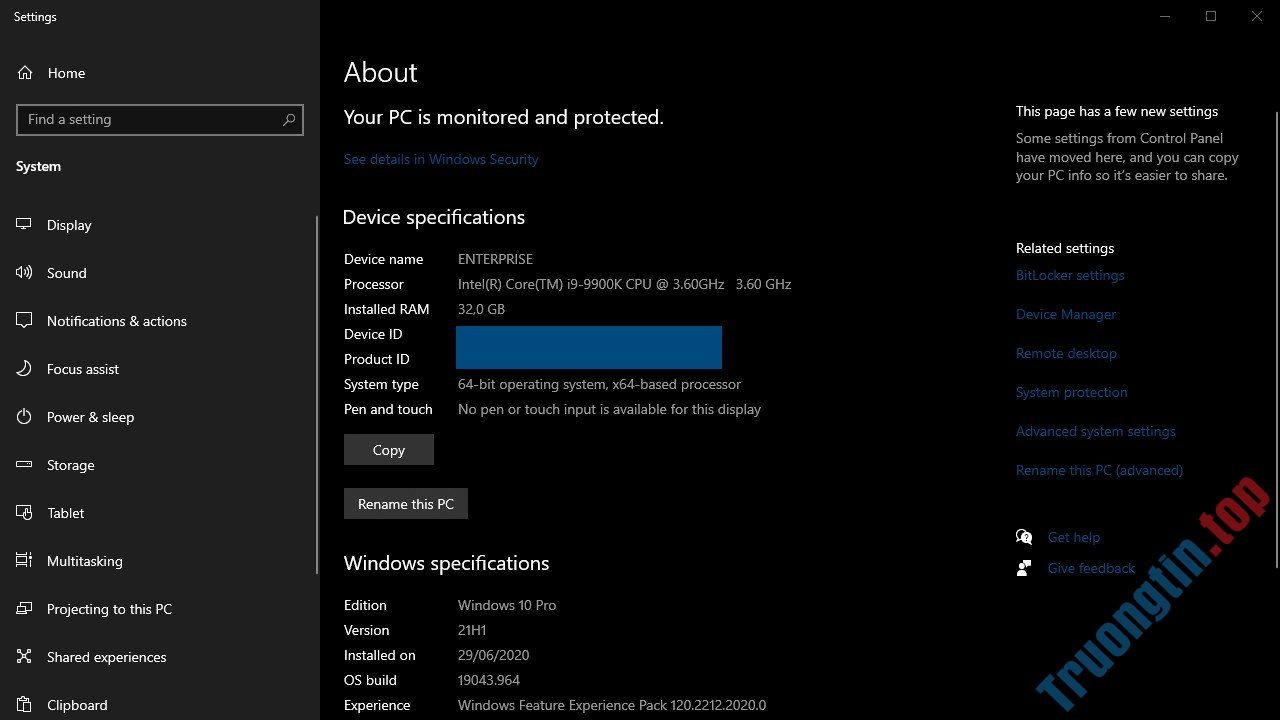Open See details in Windows Security

(441, 159)
